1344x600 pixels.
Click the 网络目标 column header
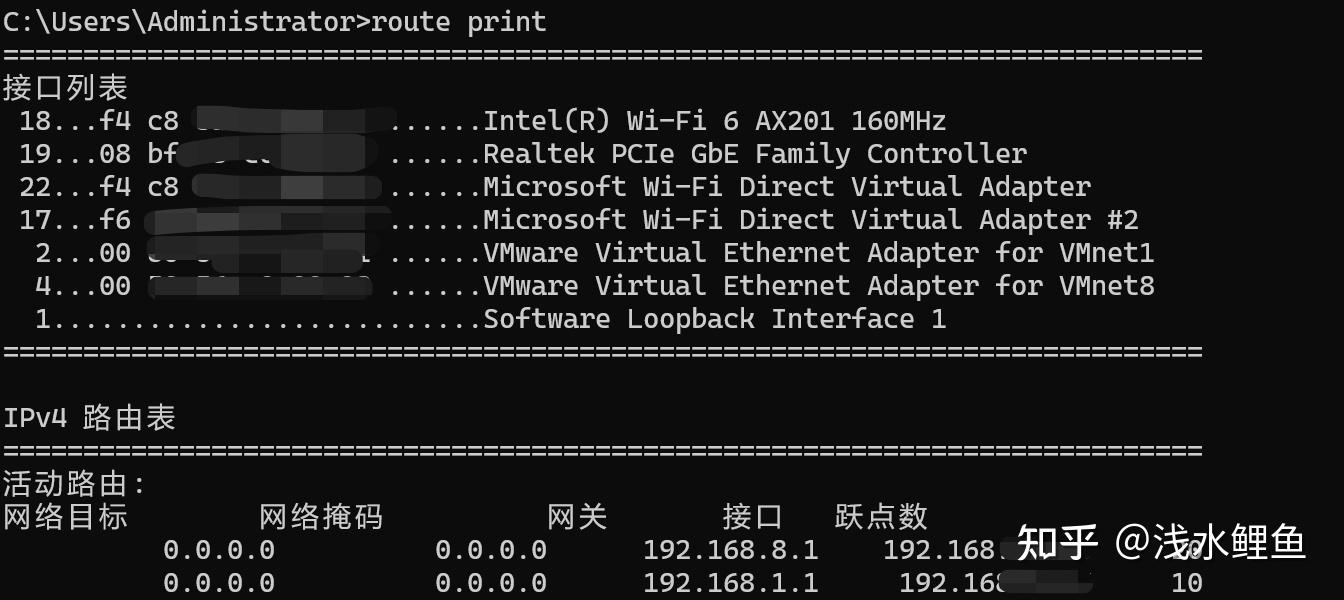click(x=65, y=517)
